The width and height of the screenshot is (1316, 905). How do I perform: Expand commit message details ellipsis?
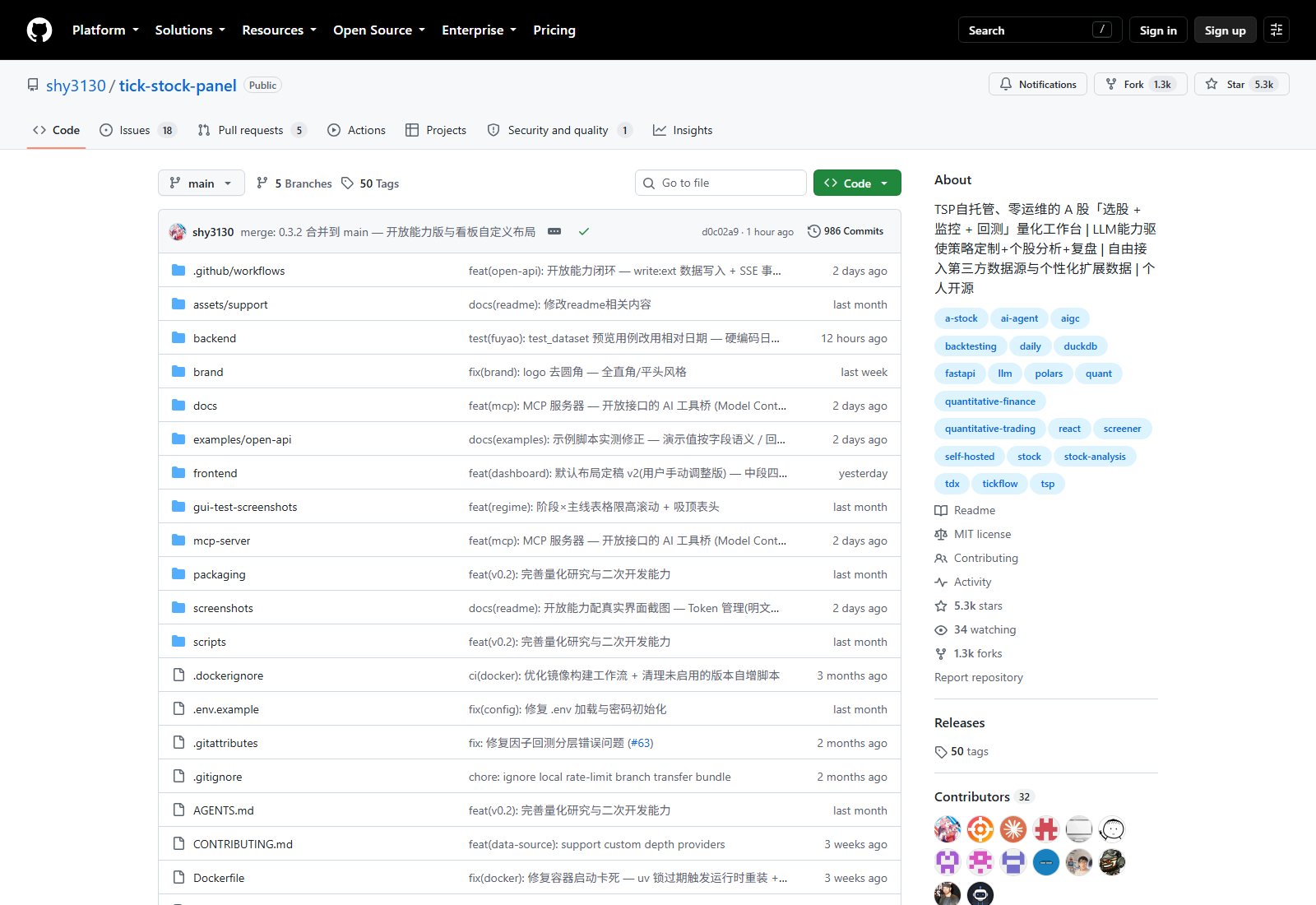(554, 231)
